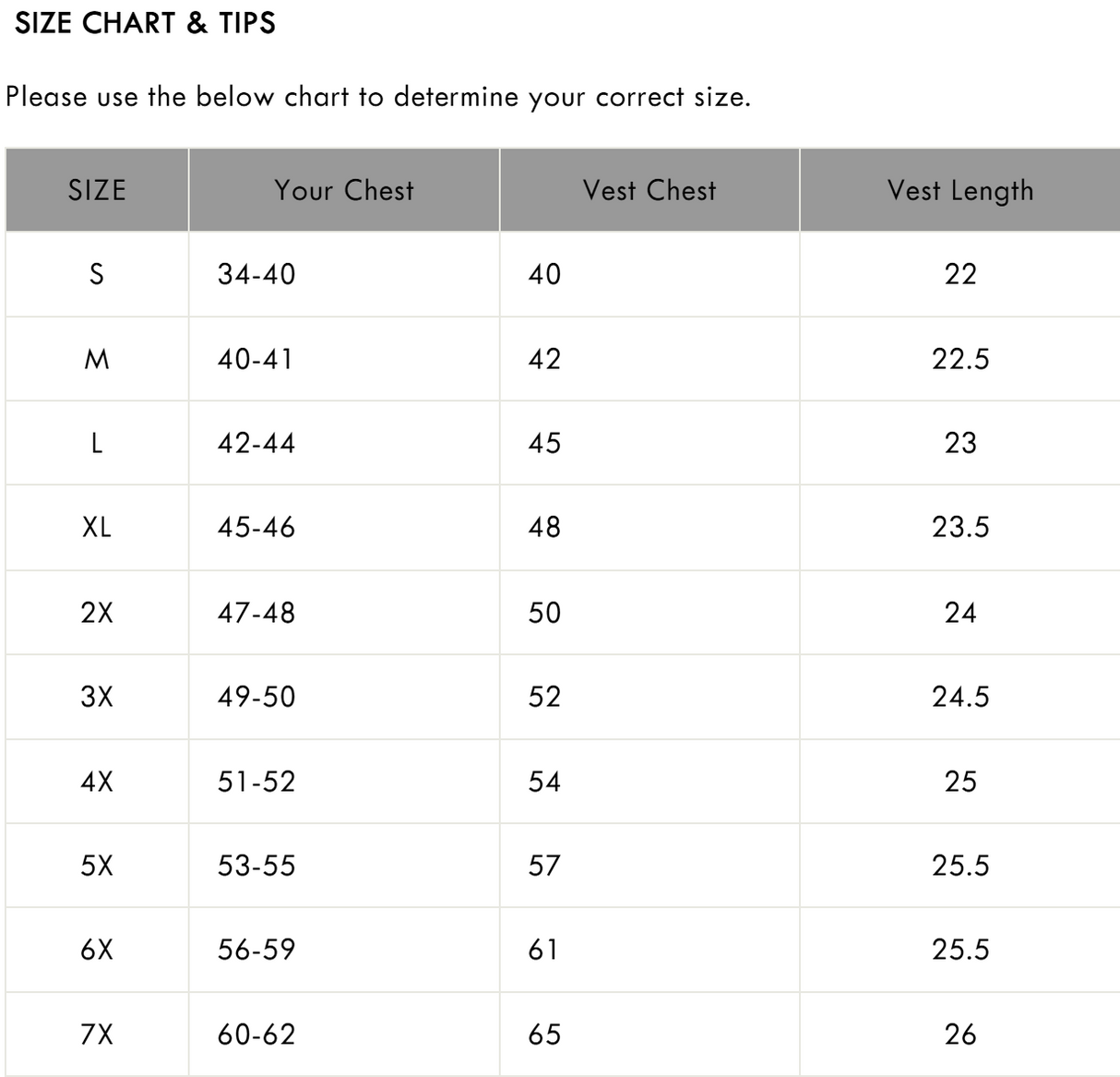Click the SIZE CHART & TIPS heading
1120x1077 pixels.
coord(145,23)
